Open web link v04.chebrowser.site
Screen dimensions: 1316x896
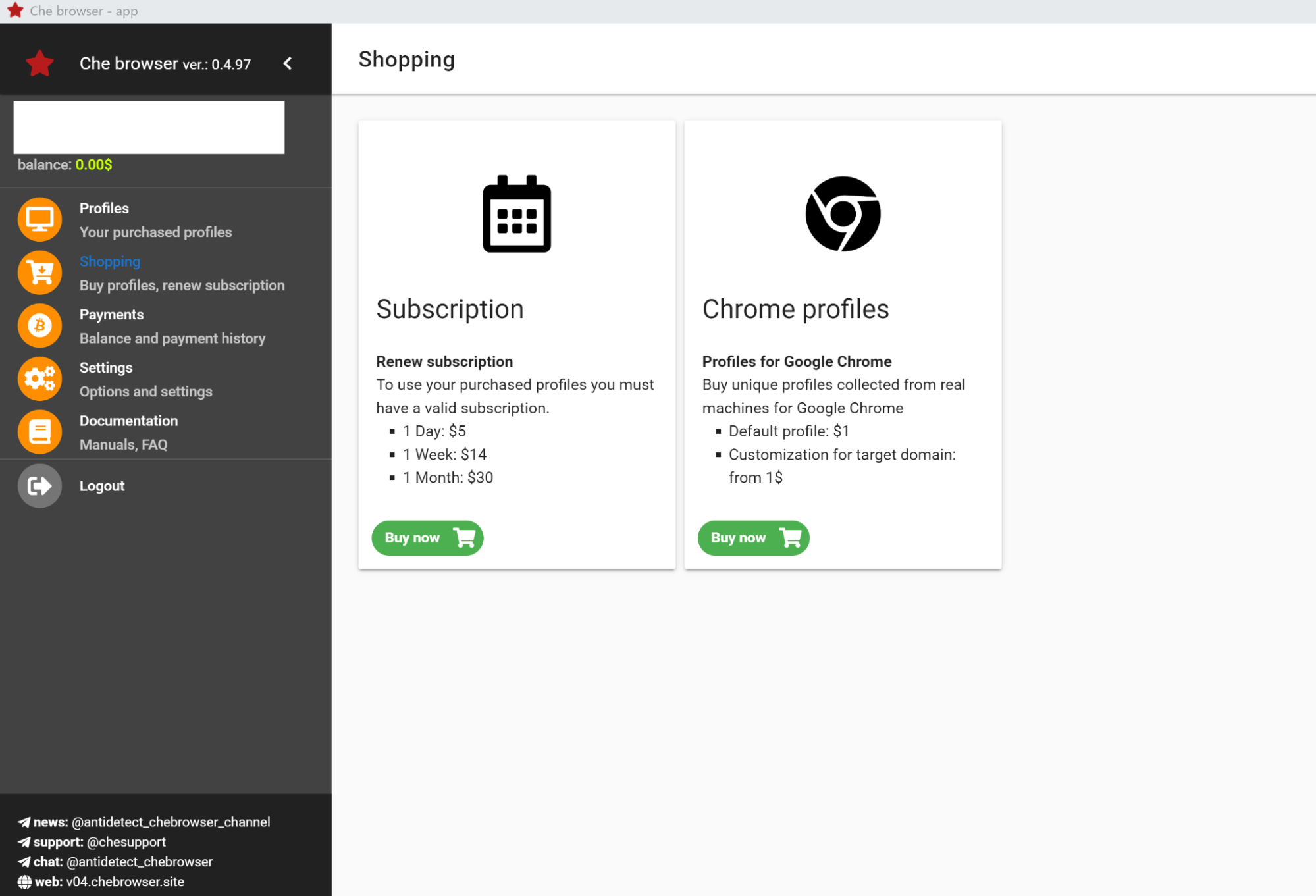[125, 882]
